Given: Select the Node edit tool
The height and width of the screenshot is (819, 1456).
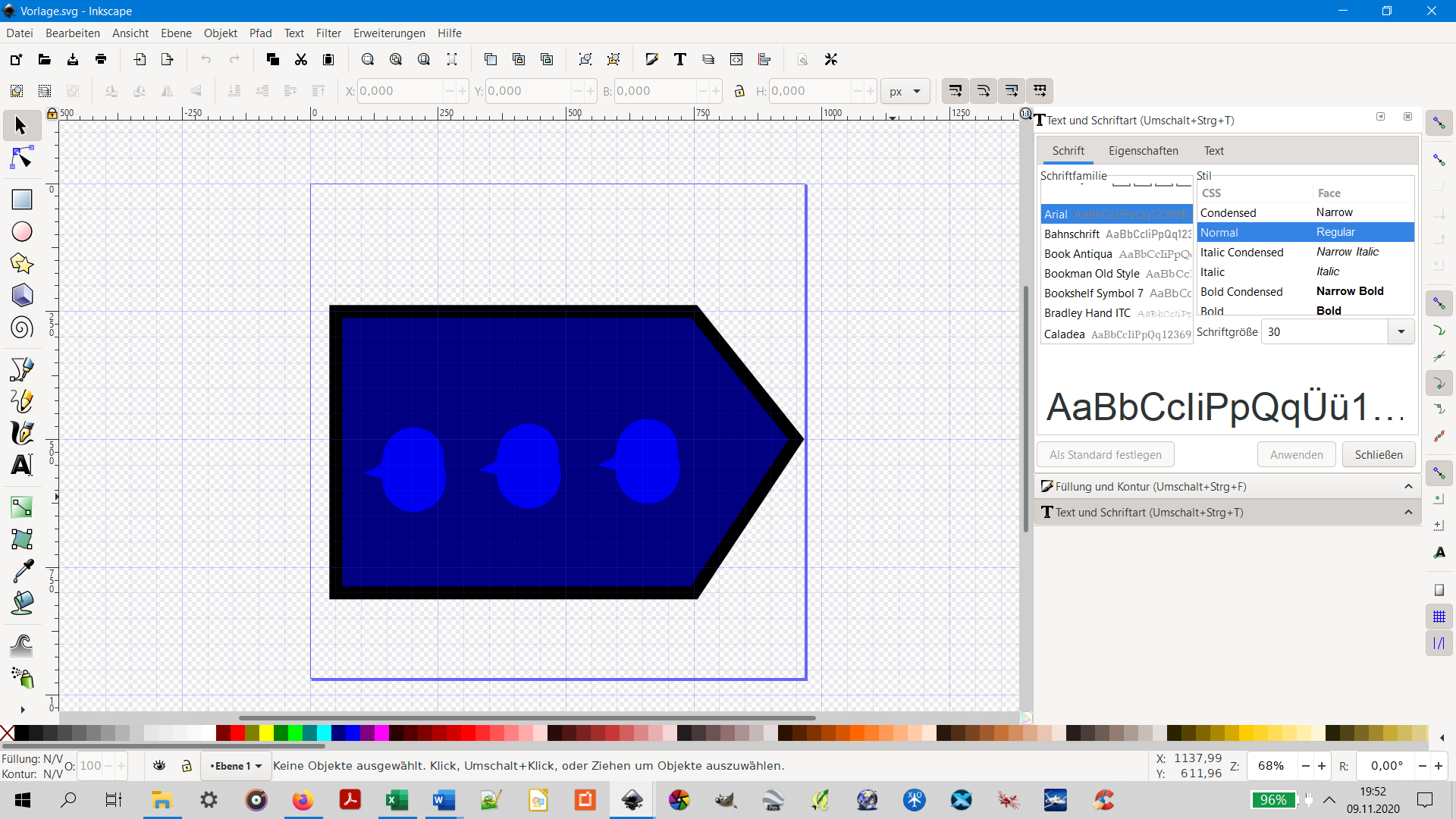Looking at the screenshot, I should (x=21, y=158).
